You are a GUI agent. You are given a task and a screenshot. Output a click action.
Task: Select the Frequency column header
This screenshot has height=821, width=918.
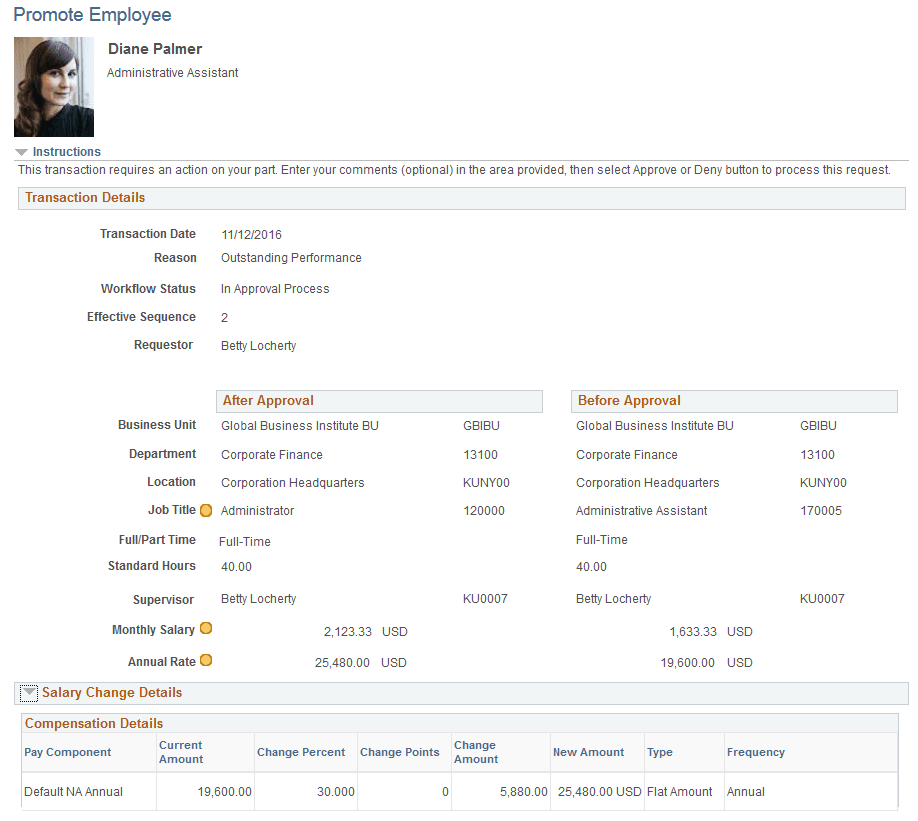point(755,752)
